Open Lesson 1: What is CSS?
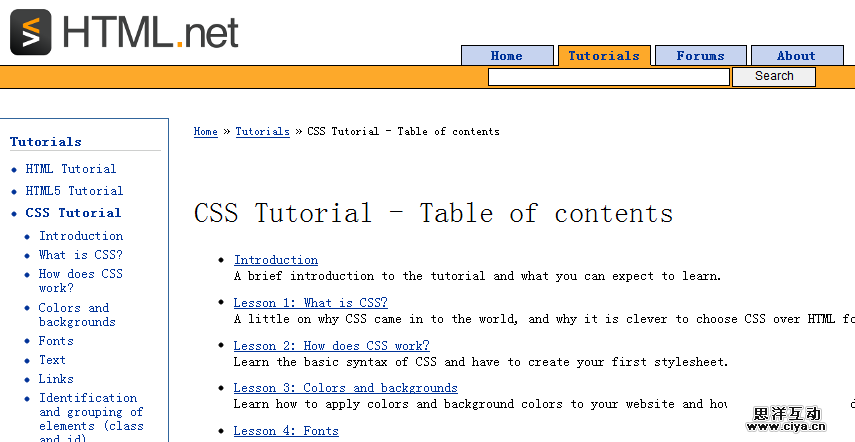This screenshot has width=855, height=442. pos(310,302)
